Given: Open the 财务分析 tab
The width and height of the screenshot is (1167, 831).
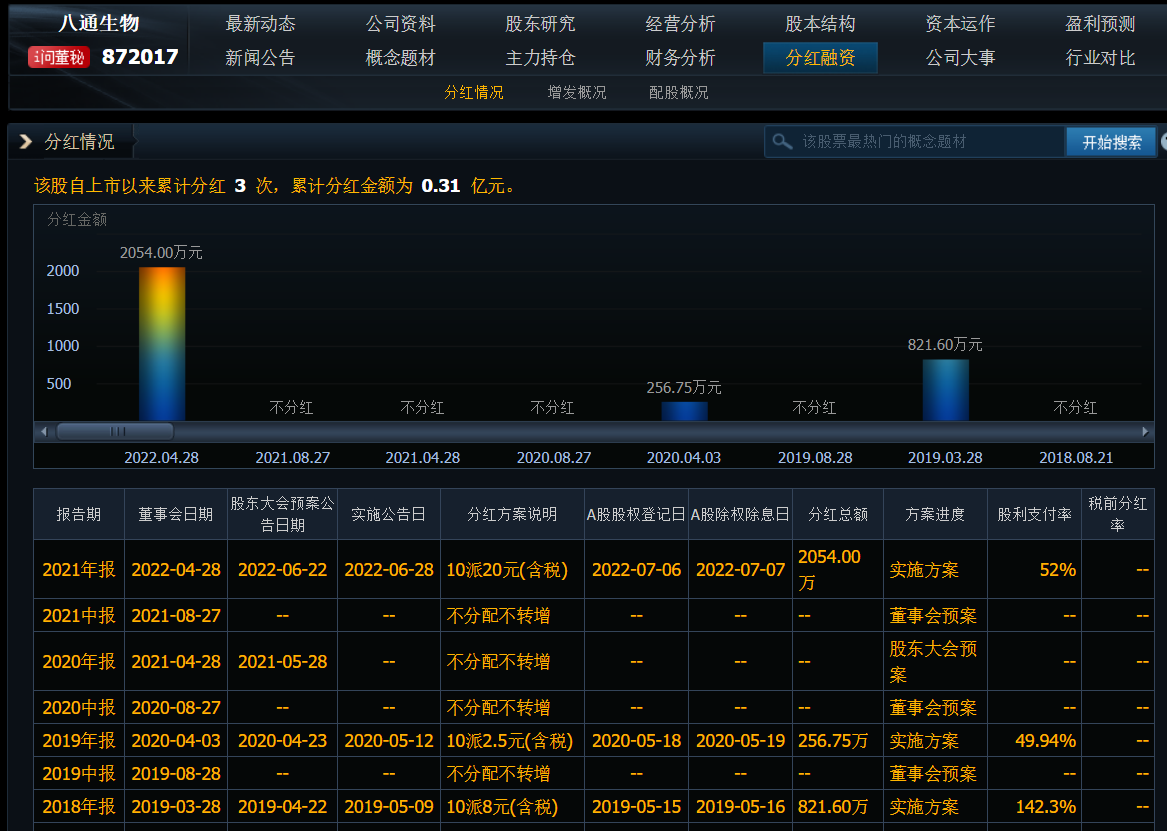Looking at the screenshot, I should click(x=680, y=57).
